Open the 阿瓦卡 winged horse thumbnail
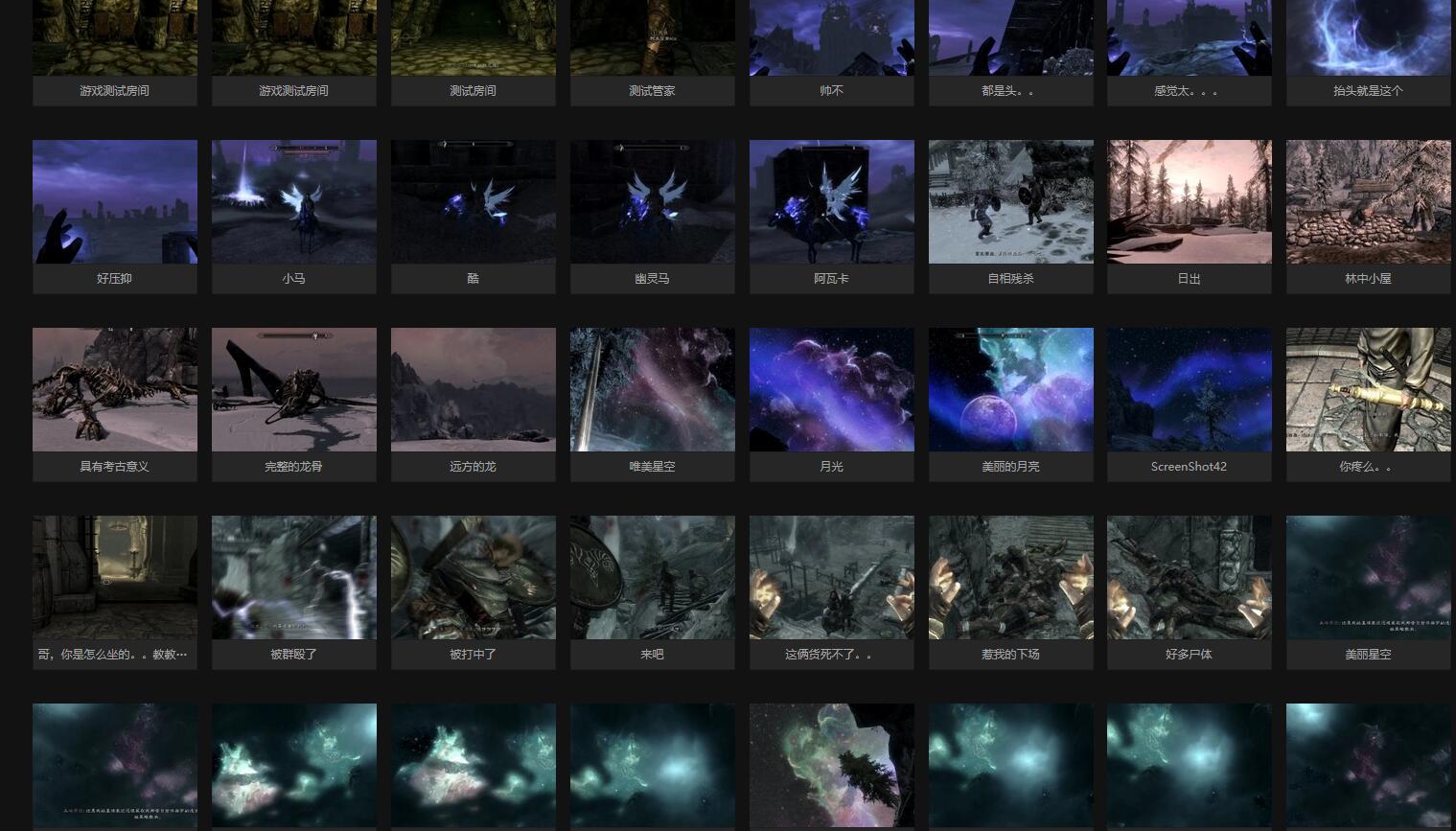1456x831 pixels. click(832, 201)
